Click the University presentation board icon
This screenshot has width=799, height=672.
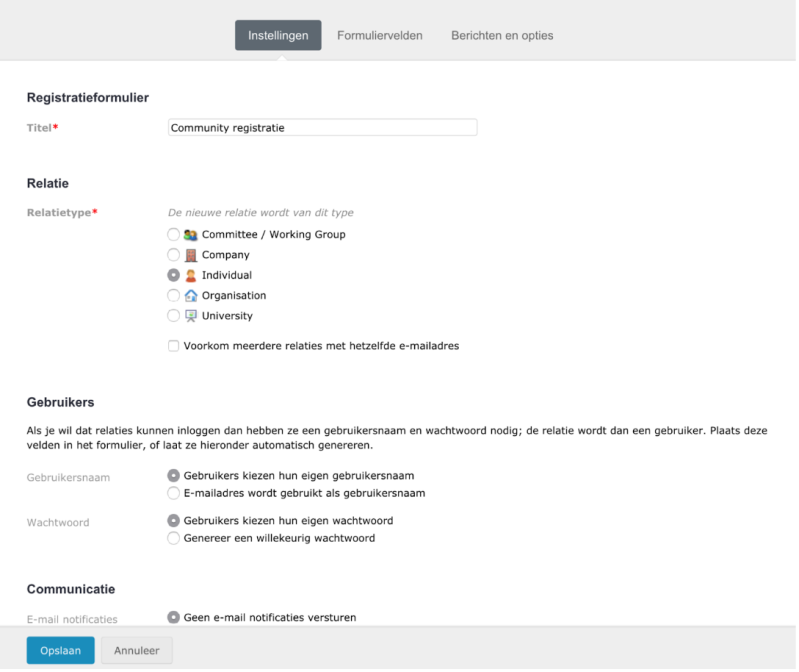point(191,316)
